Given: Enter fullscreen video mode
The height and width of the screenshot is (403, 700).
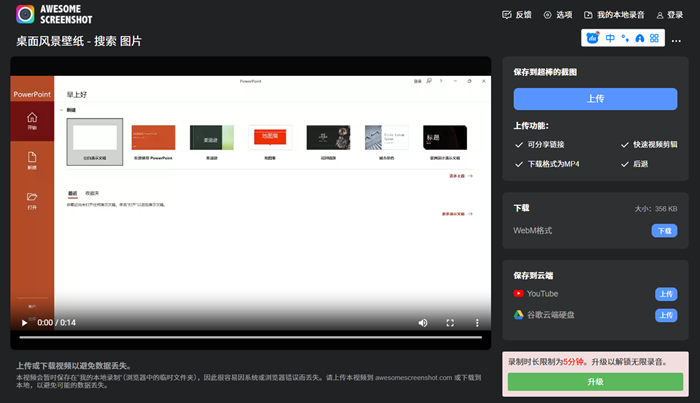Looking at the screenshot, I should 450,323.
